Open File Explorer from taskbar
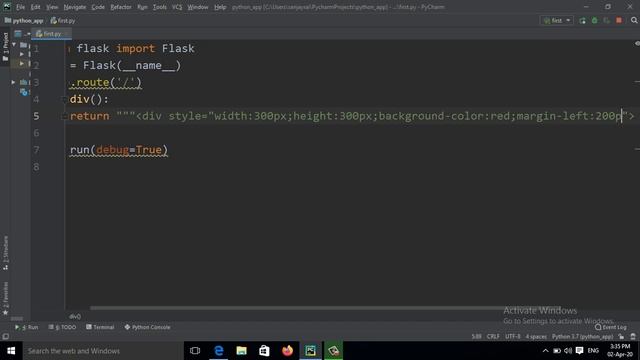The image size is (640, 360). pos(241,351)
